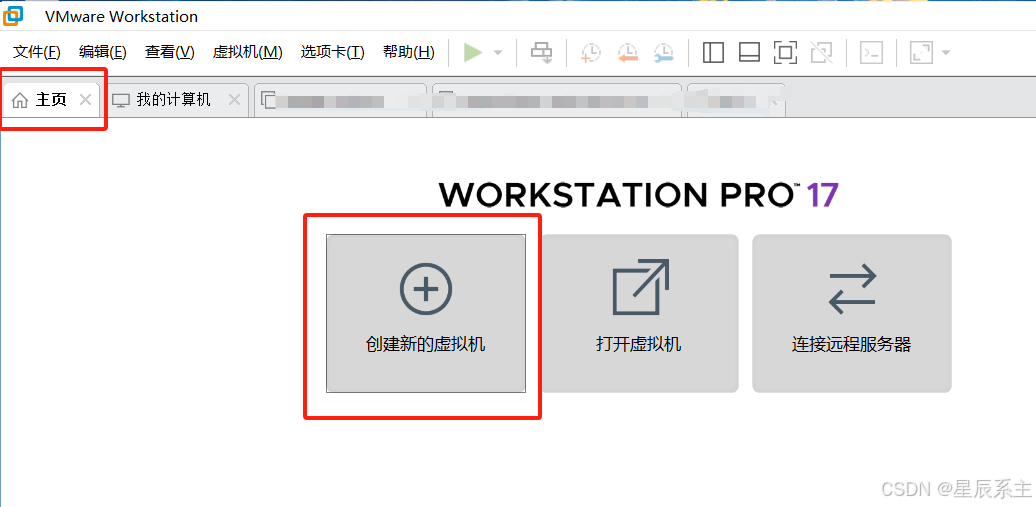The width and height of the screenshot is (1036, 507).
Task: Click the take snapshot clock icon
Action: pyautogui.click(x=590, y=52)
